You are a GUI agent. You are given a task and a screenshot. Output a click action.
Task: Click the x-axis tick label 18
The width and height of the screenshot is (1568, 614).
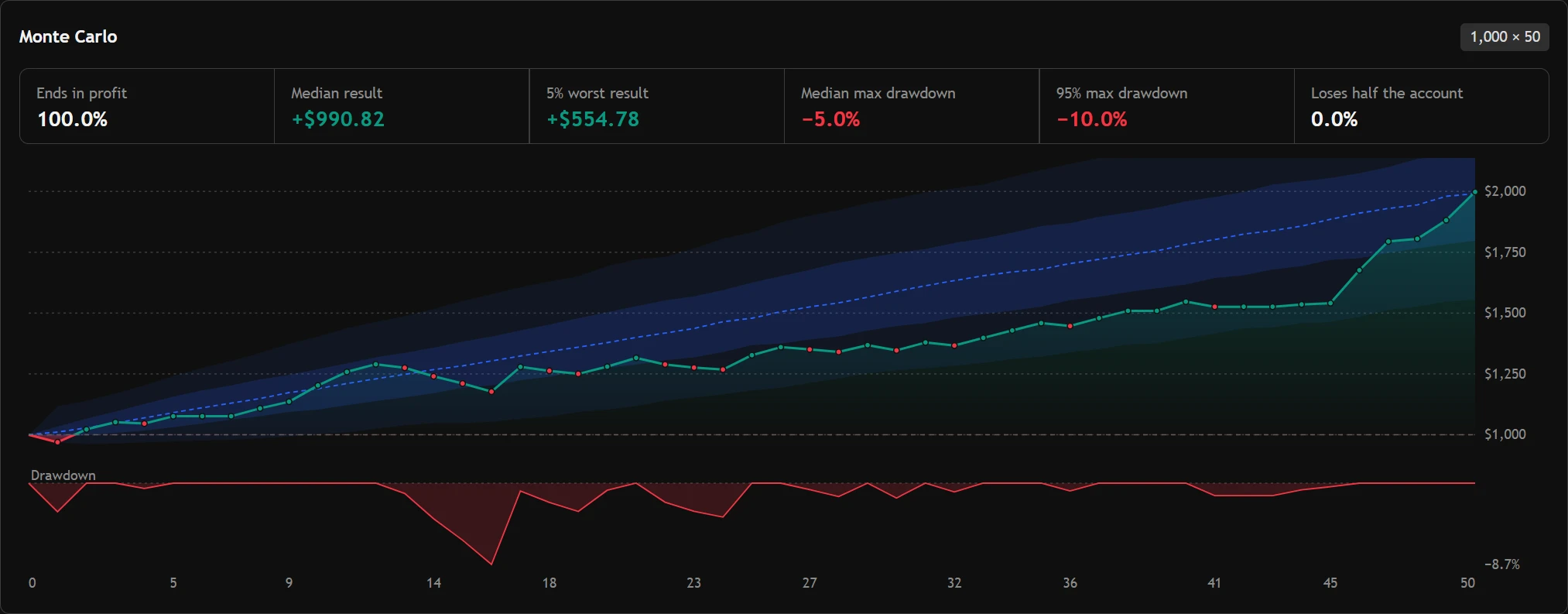pos(549,583)
